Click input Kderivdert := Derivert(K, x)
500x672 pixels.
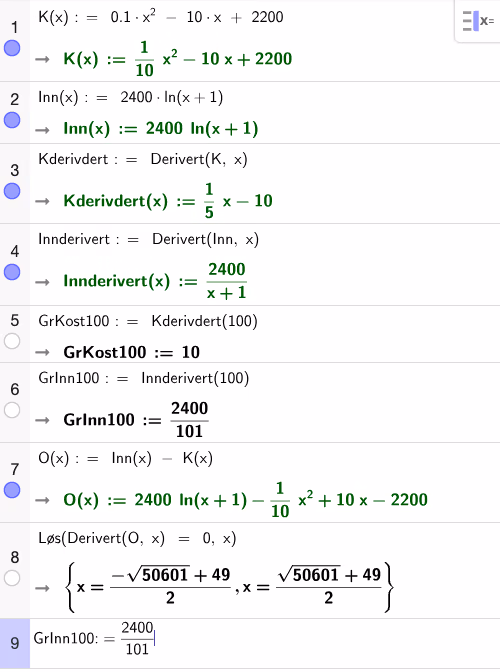pyautogui.click(x=143, y=159)
